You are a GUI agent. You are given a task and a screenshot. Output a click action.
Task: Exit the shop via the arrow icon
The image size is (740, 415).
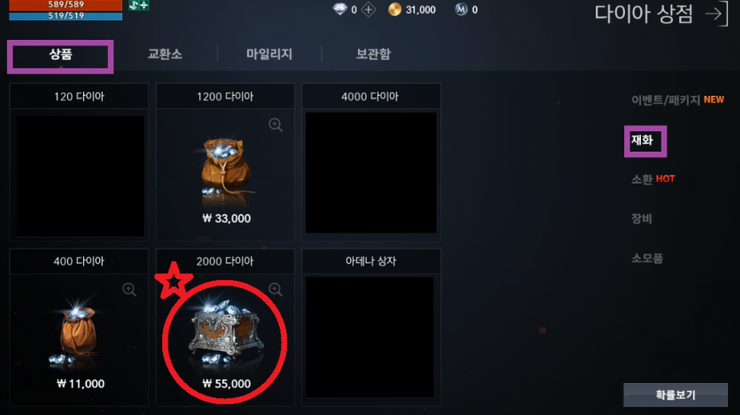point(717,14)
